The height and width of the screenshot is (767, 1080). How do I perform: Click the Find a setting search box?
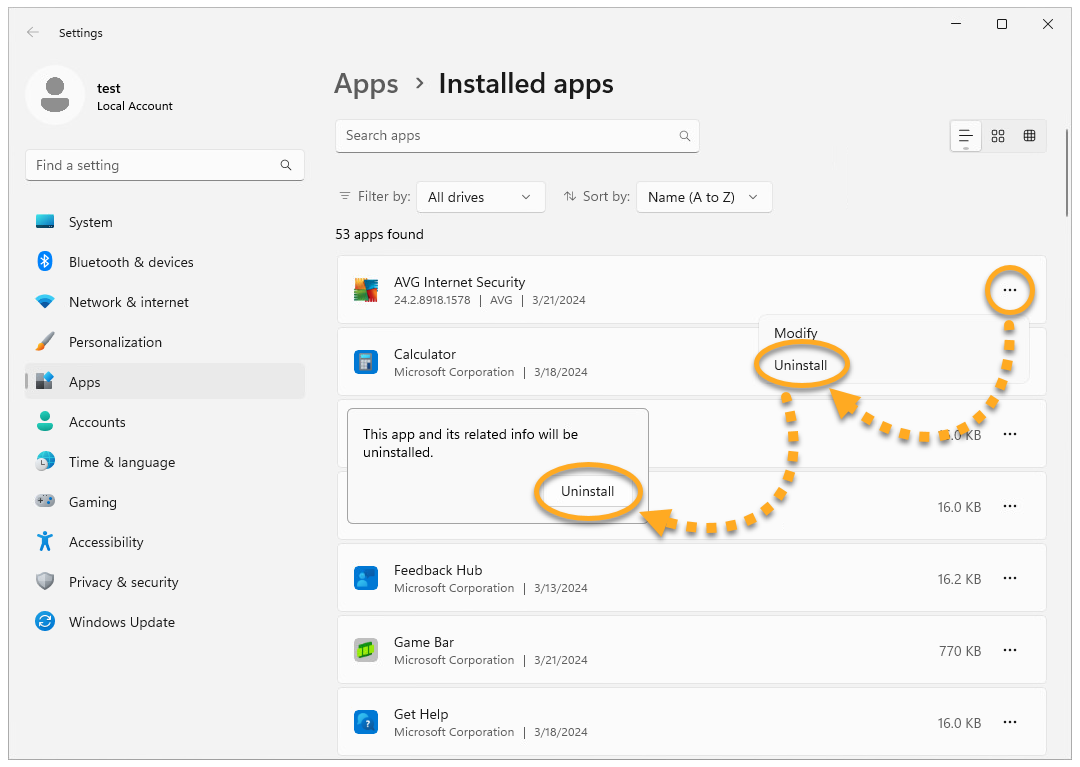[x=155, y=165]
